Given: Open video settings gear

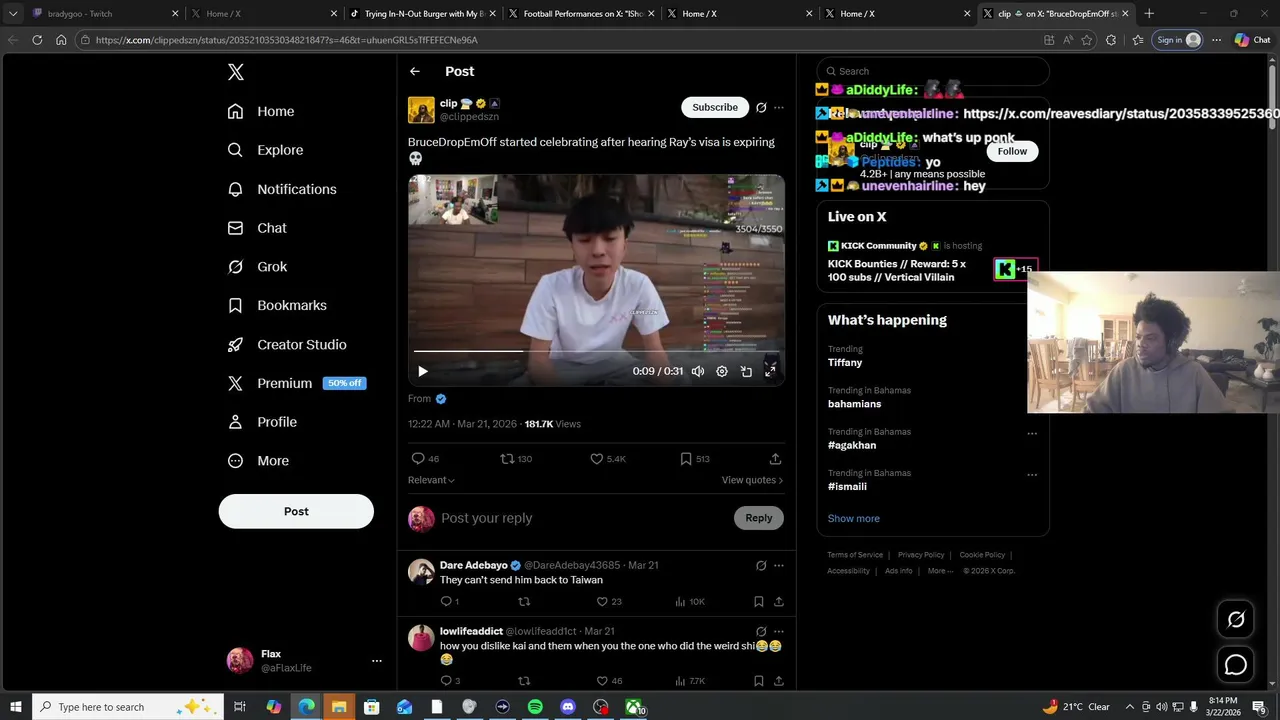Looking at the screenshot, I should (722, 371).
